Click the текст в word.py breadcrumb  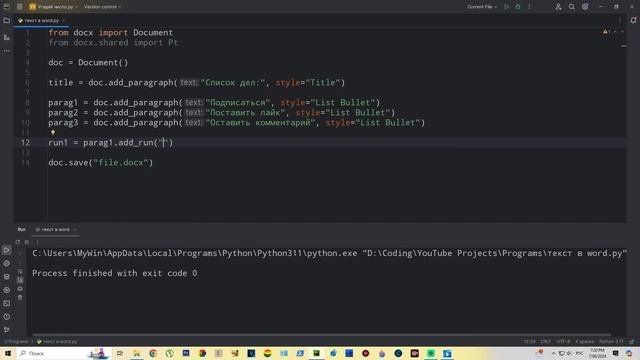click(57, 342)
